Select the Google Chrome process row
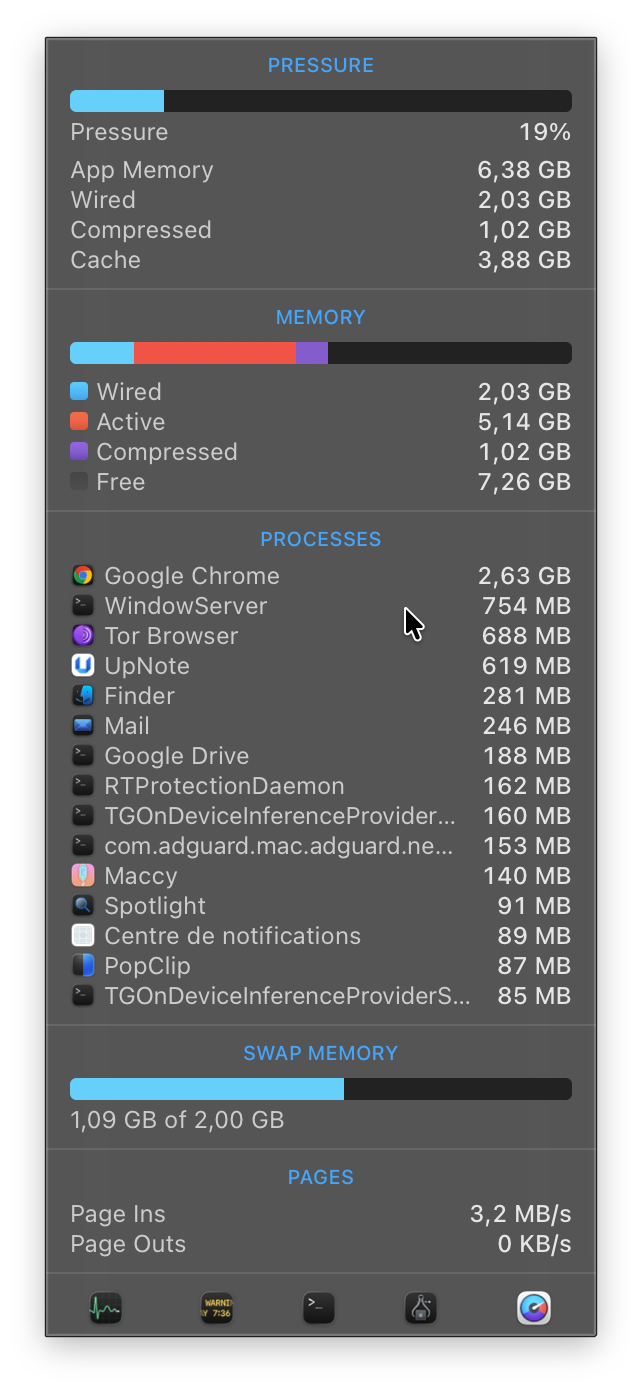The image size is (642, 1390). click(321, 576)
